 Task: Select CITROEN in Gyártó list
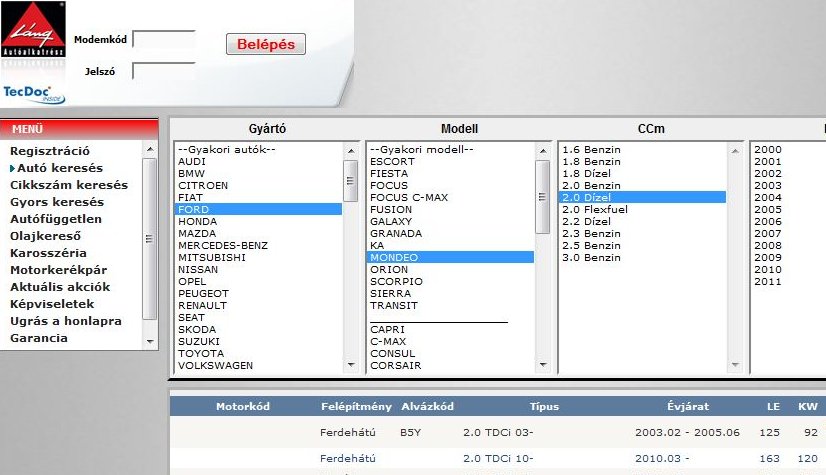click(x=258, y=186)
